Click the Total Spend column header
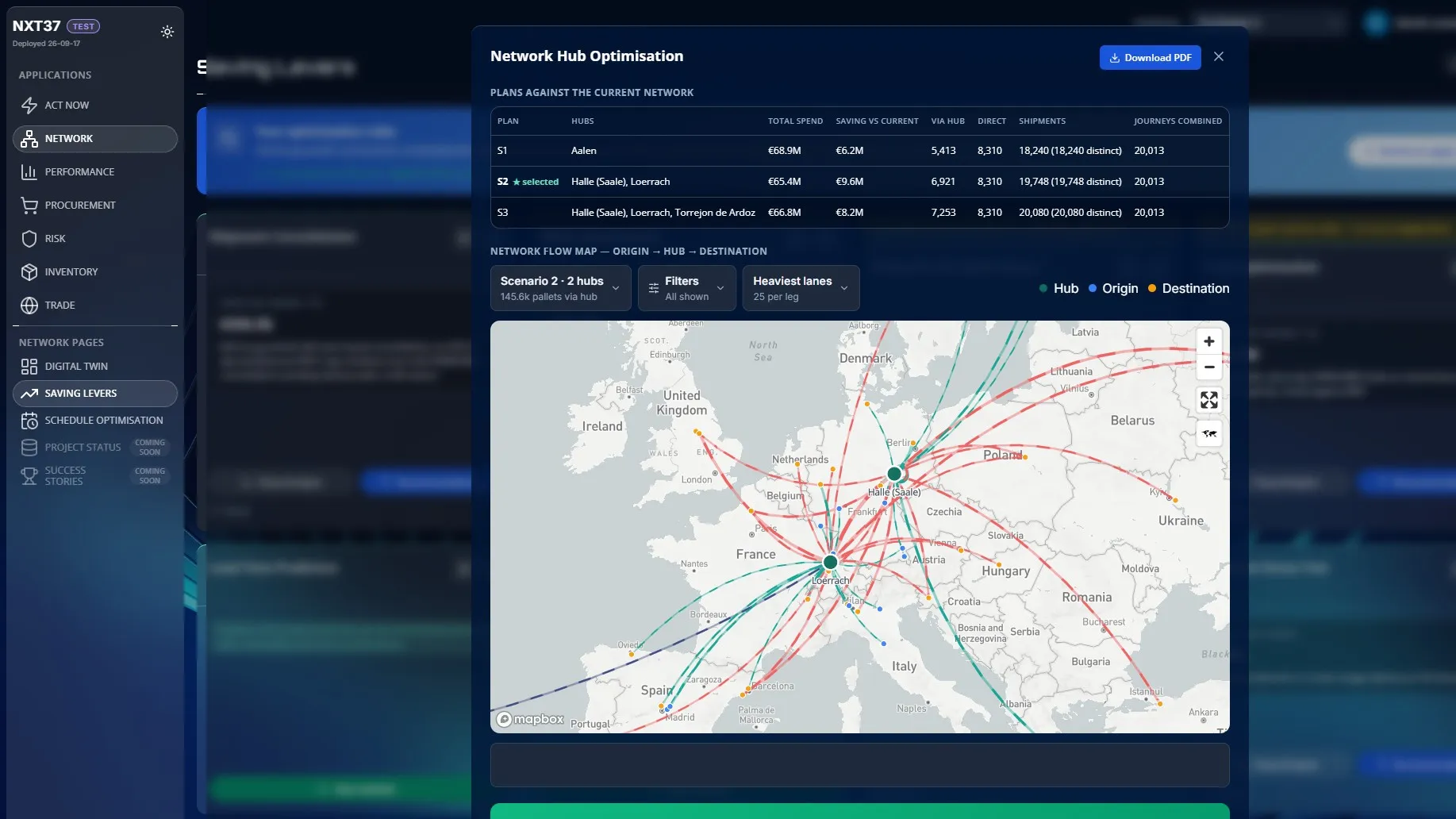This screenshot has width=1456, height=819. (795, 121)
